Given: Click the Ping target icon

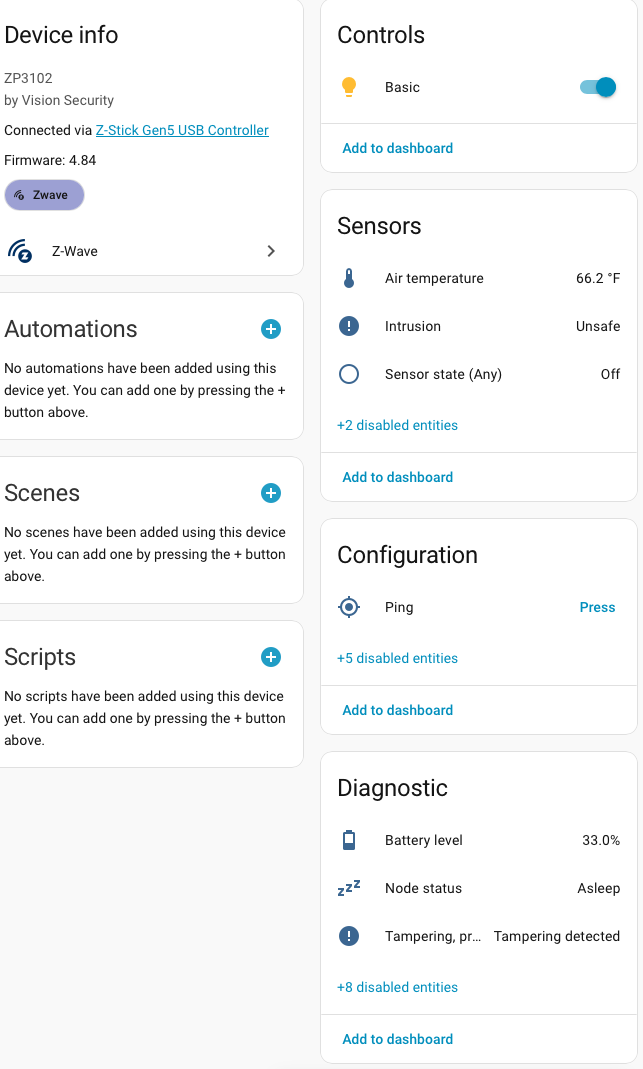Looking at the screenshot, I should (x=349, y=607).
